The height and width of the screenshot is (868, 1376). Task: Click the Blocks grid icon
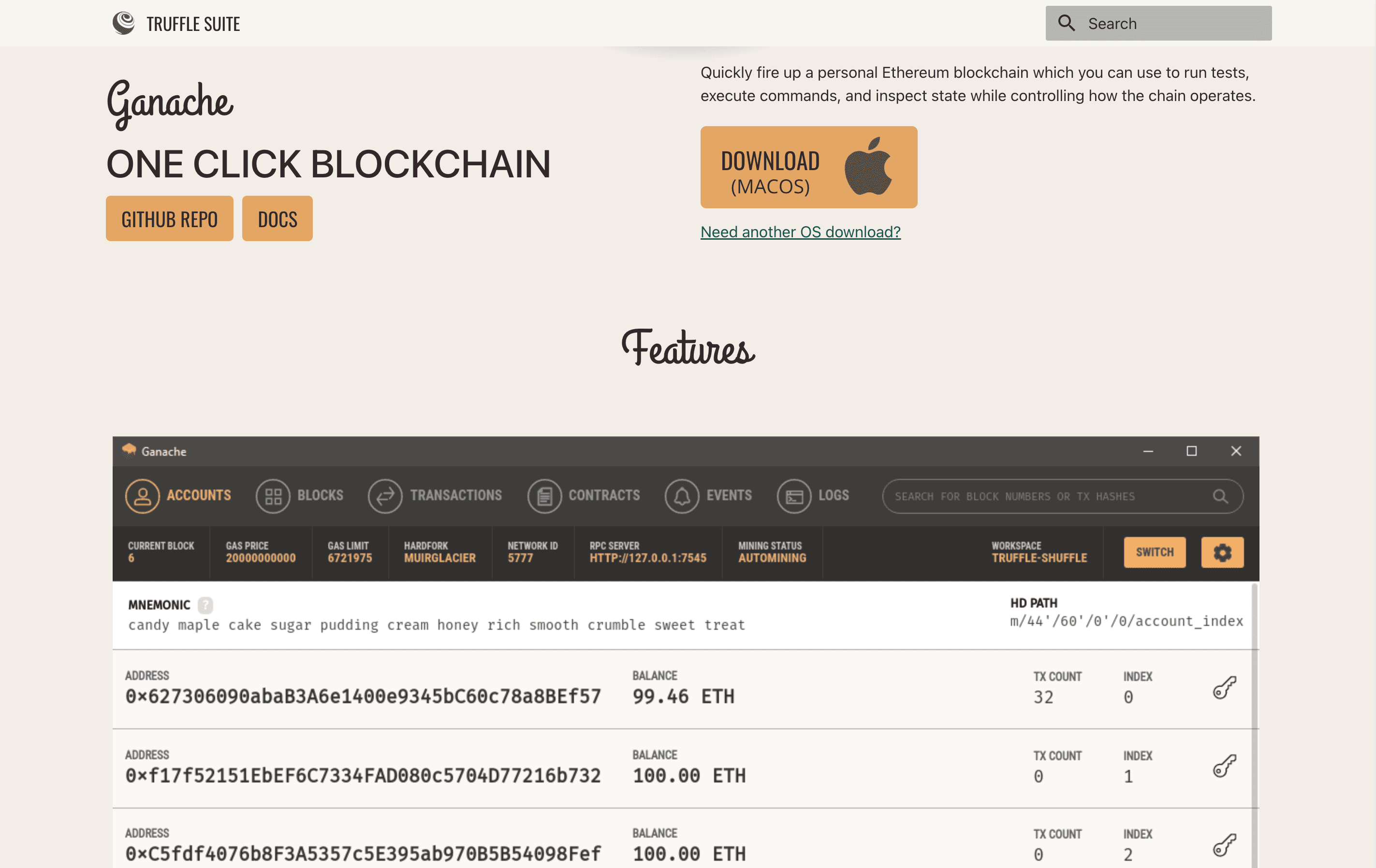(273, 496)
